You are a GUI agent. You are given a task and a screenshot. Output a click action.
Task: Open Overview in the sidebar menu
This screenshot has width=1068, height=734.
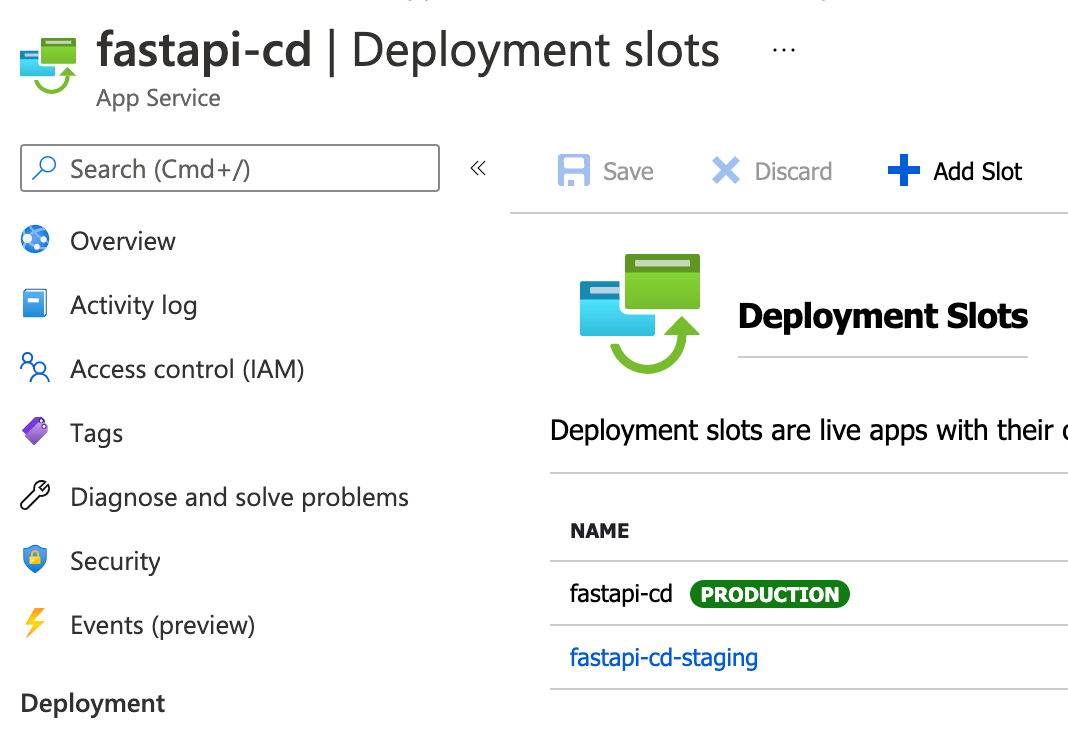[123, 241]
